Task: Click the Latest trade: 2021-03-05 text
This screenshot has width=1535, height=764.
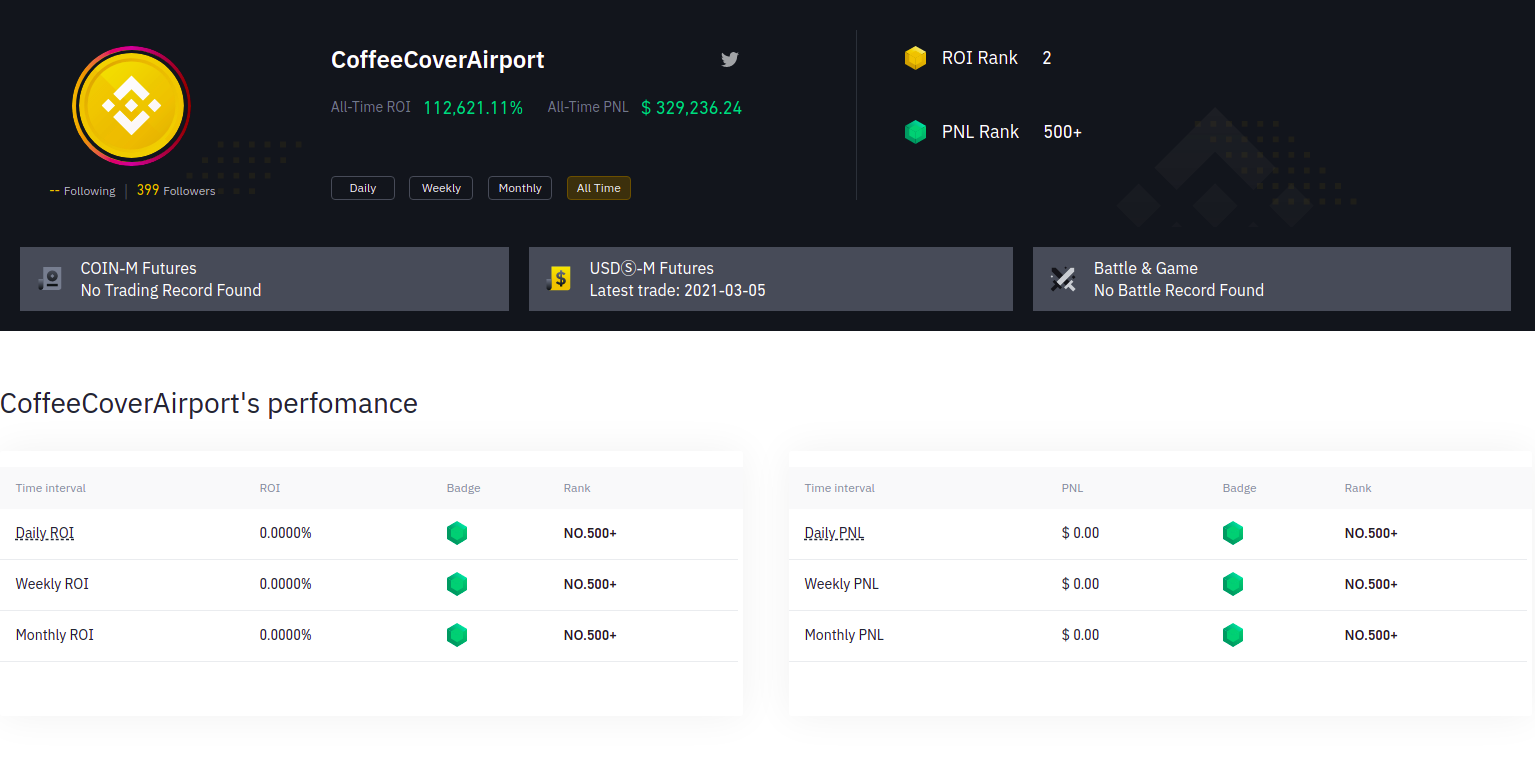Action: [678, 290]
